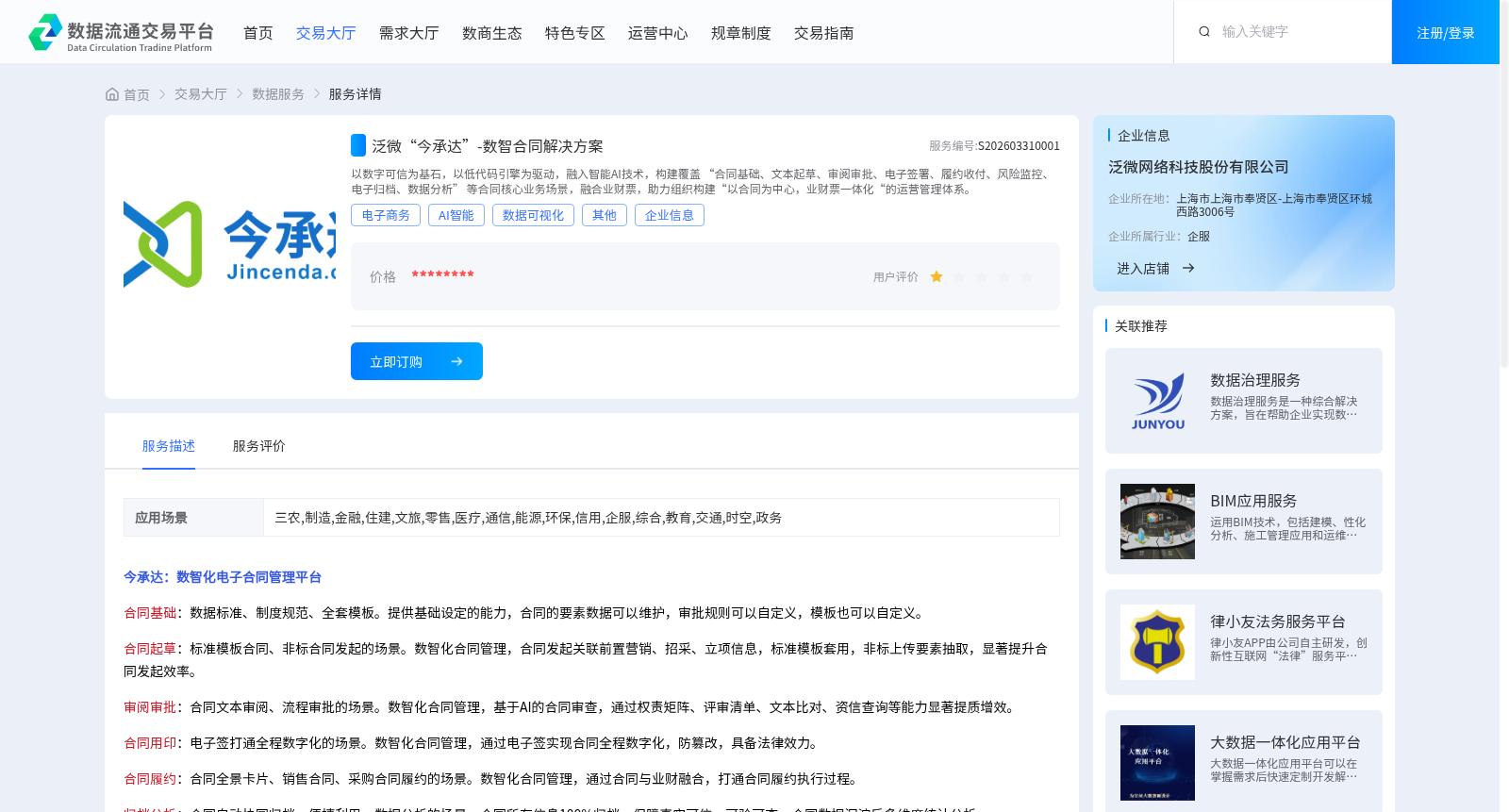
Task: Click the 注册/登录 button
Action: pyautogui.click(x=1446, y=32)
